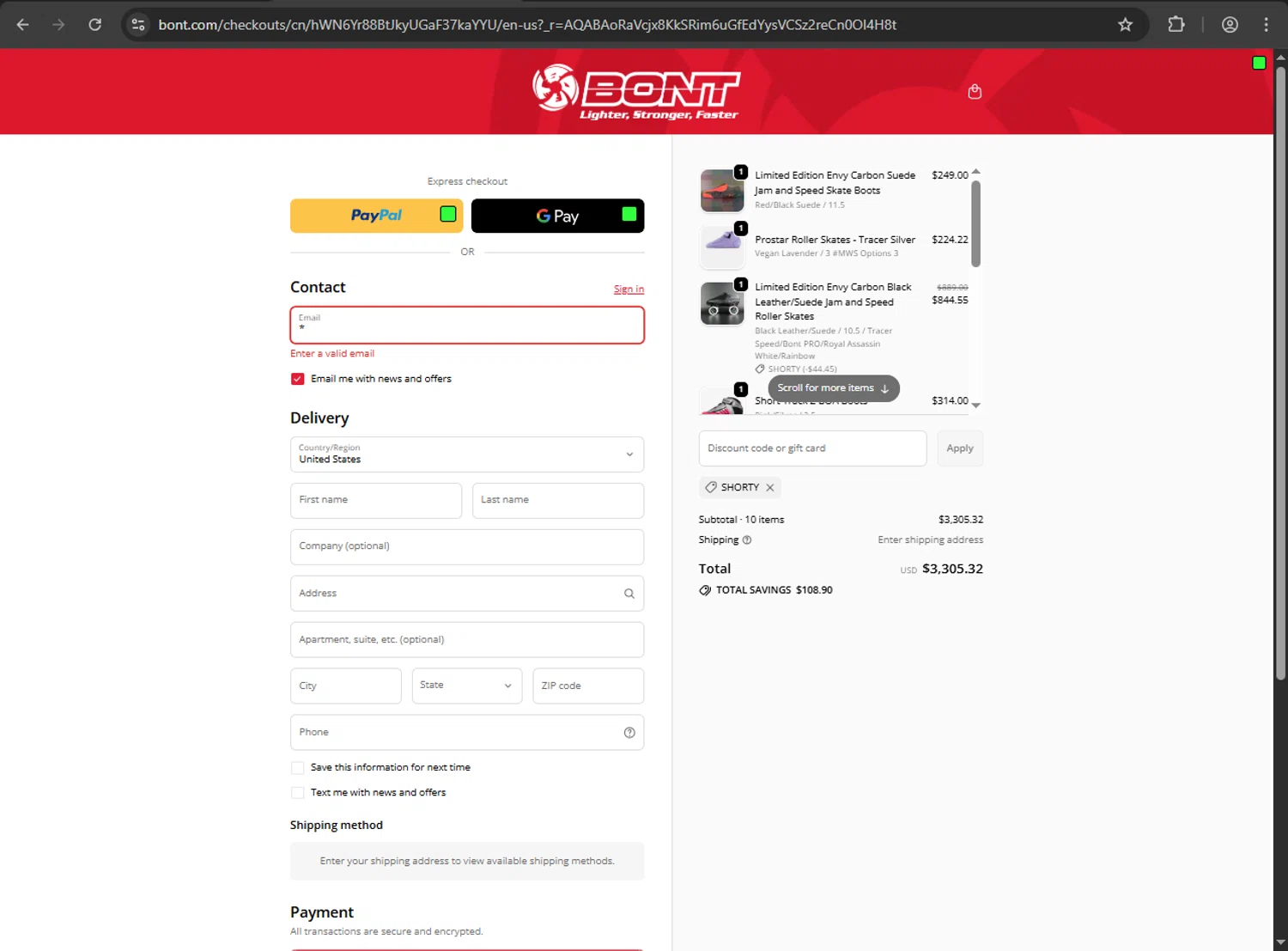The image size is (1288, 951).
Task: Click the City field
Action: coord(346,686)
